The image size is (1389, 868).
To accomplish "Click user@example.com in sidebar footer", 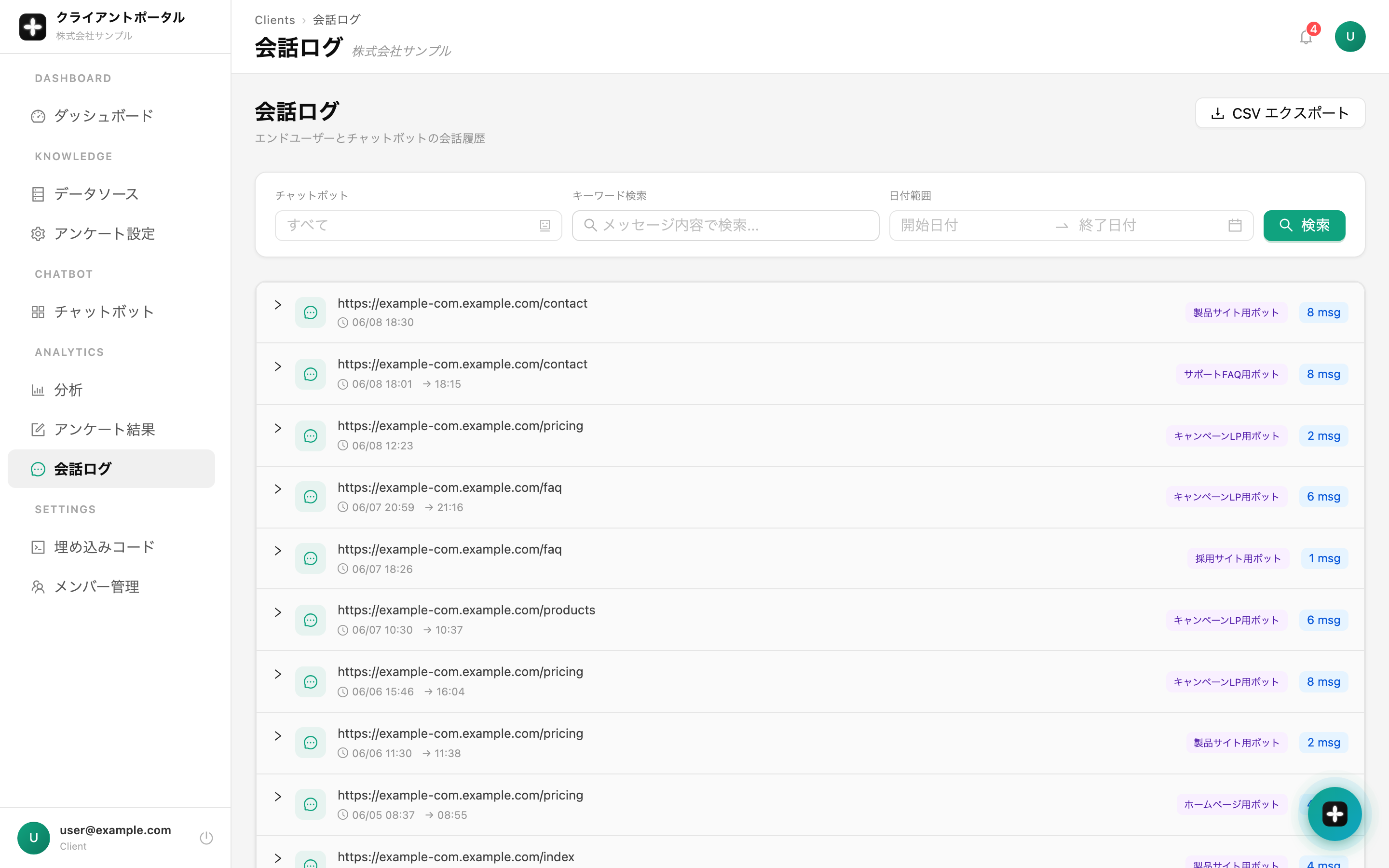I will tap(115, 830).
